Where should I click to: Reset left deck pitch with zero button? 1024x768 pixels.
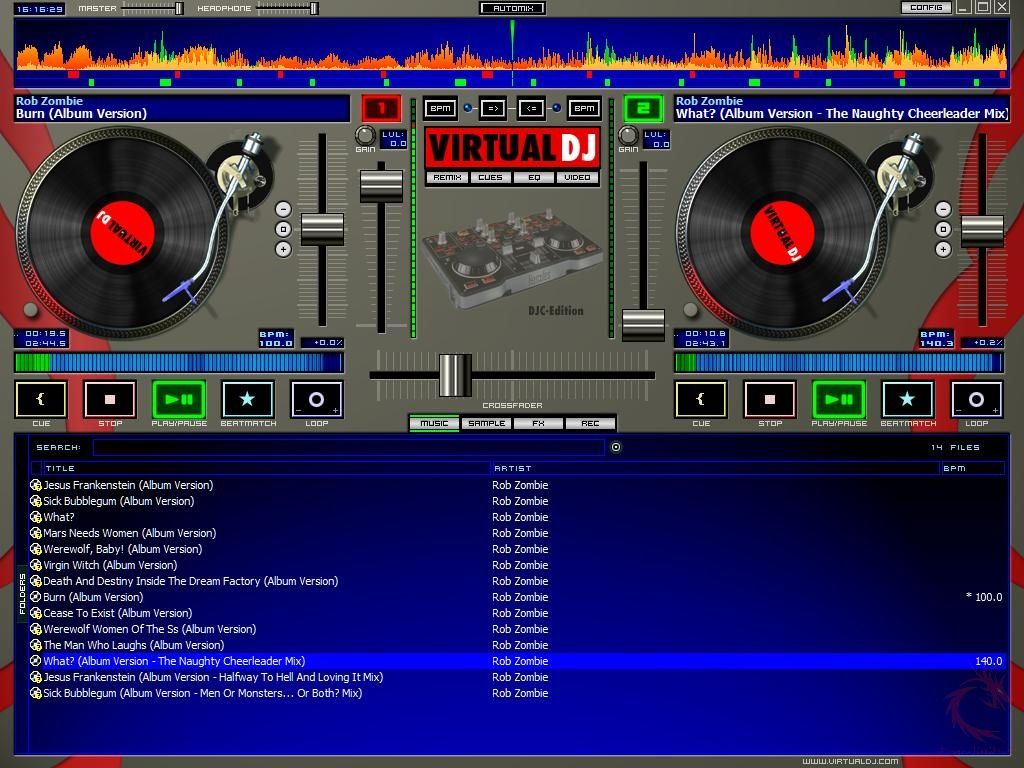click(283, 229)
